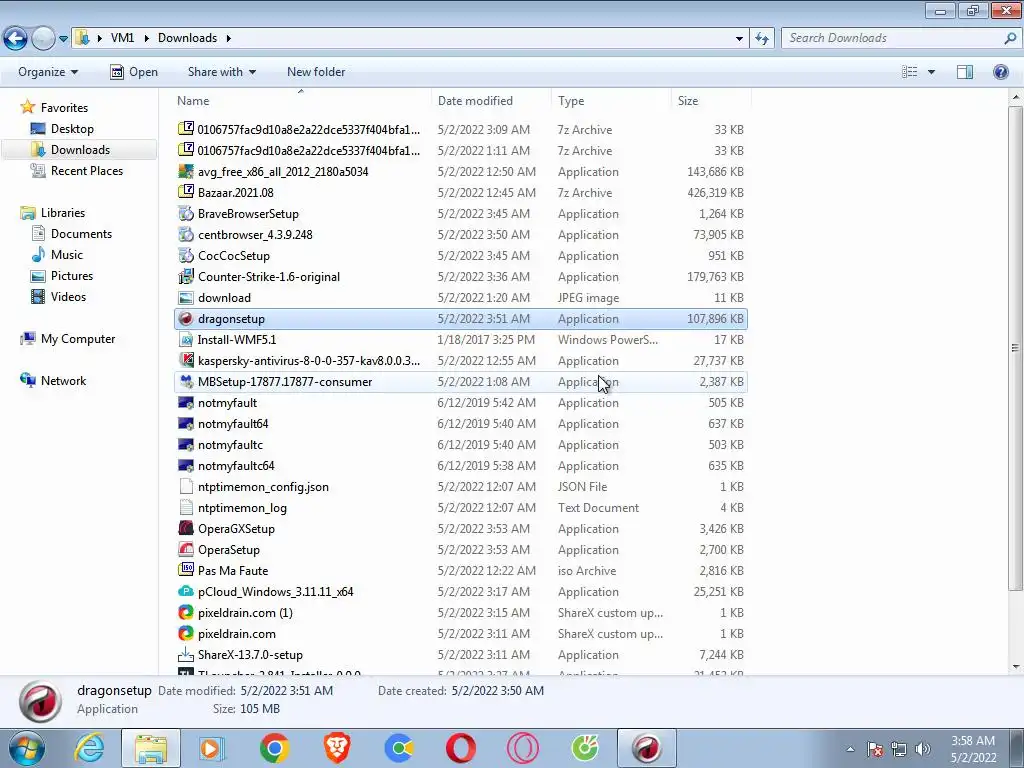Select the ntptimemon_log text document
The image size is (1024, 768).
pos(242,507)
